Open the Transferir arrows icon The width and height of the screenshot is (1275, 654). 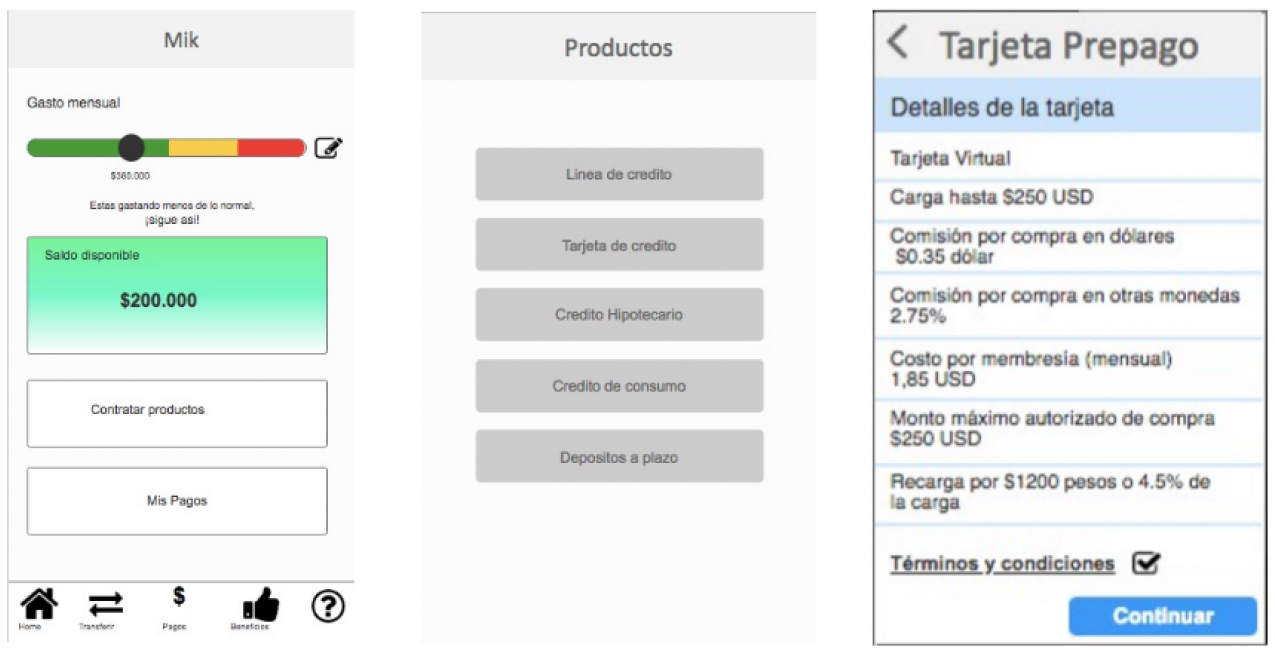(105, 604)
